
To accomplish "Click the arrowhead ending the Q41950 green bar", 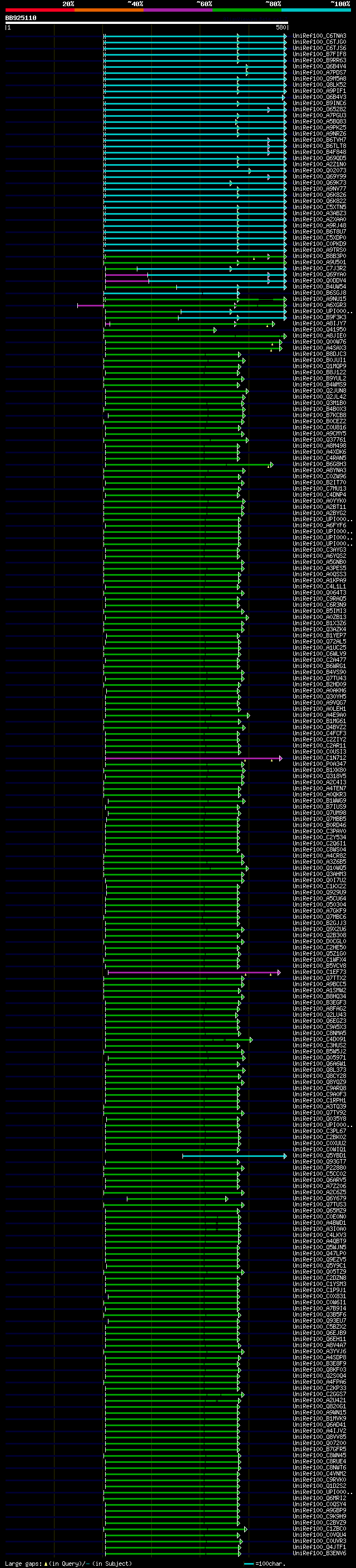I will tap(215, 330).
